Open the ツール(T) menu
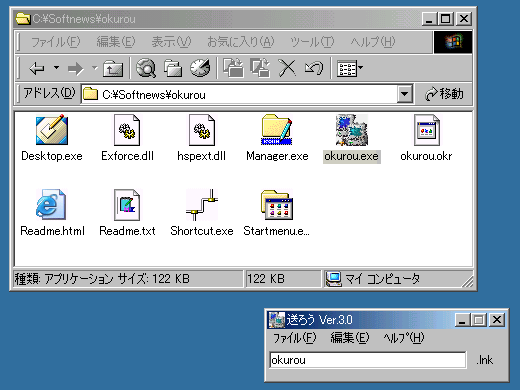 click(312, 42)
